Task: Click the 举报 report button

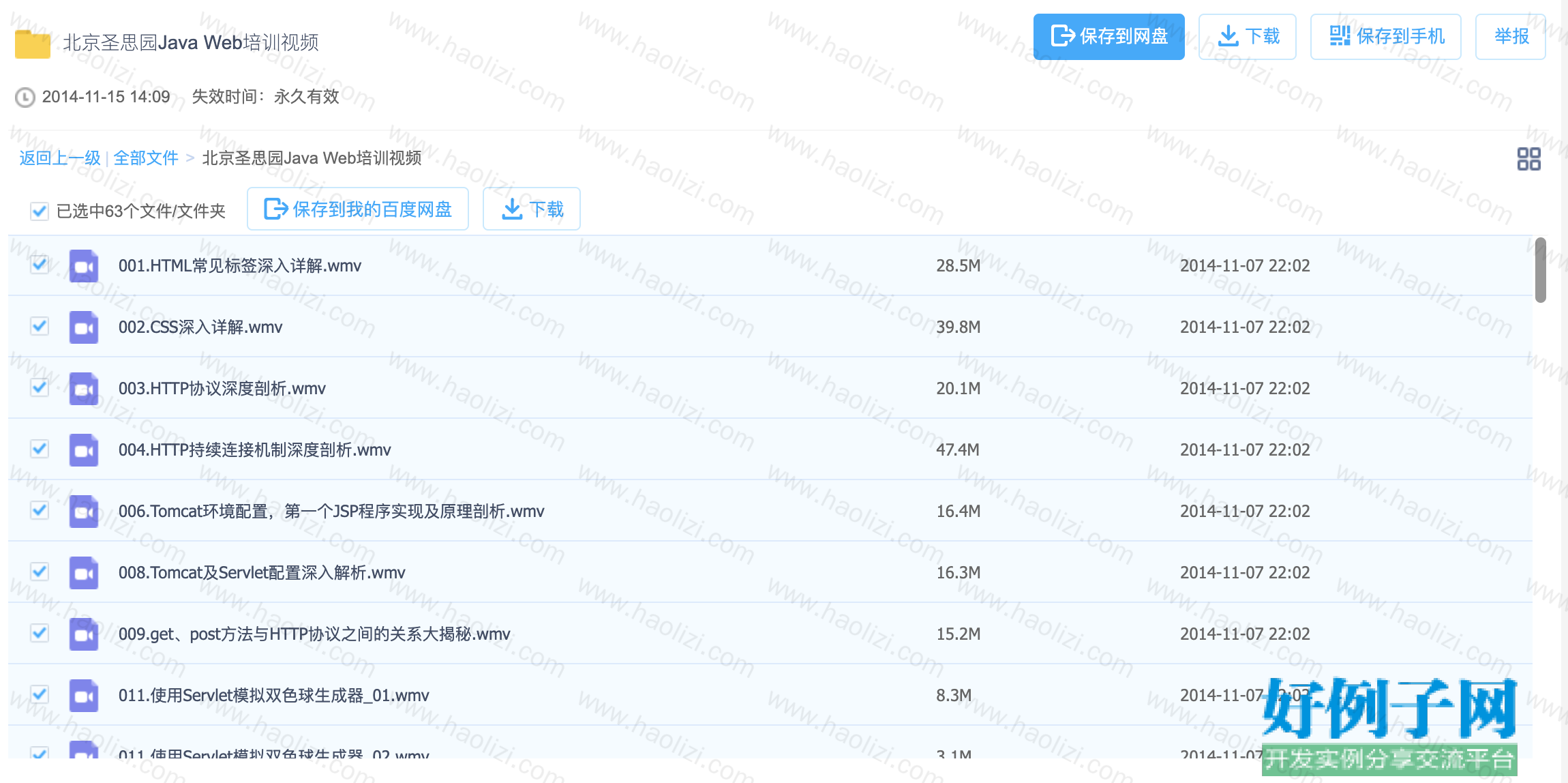Action: point(1510,37)
